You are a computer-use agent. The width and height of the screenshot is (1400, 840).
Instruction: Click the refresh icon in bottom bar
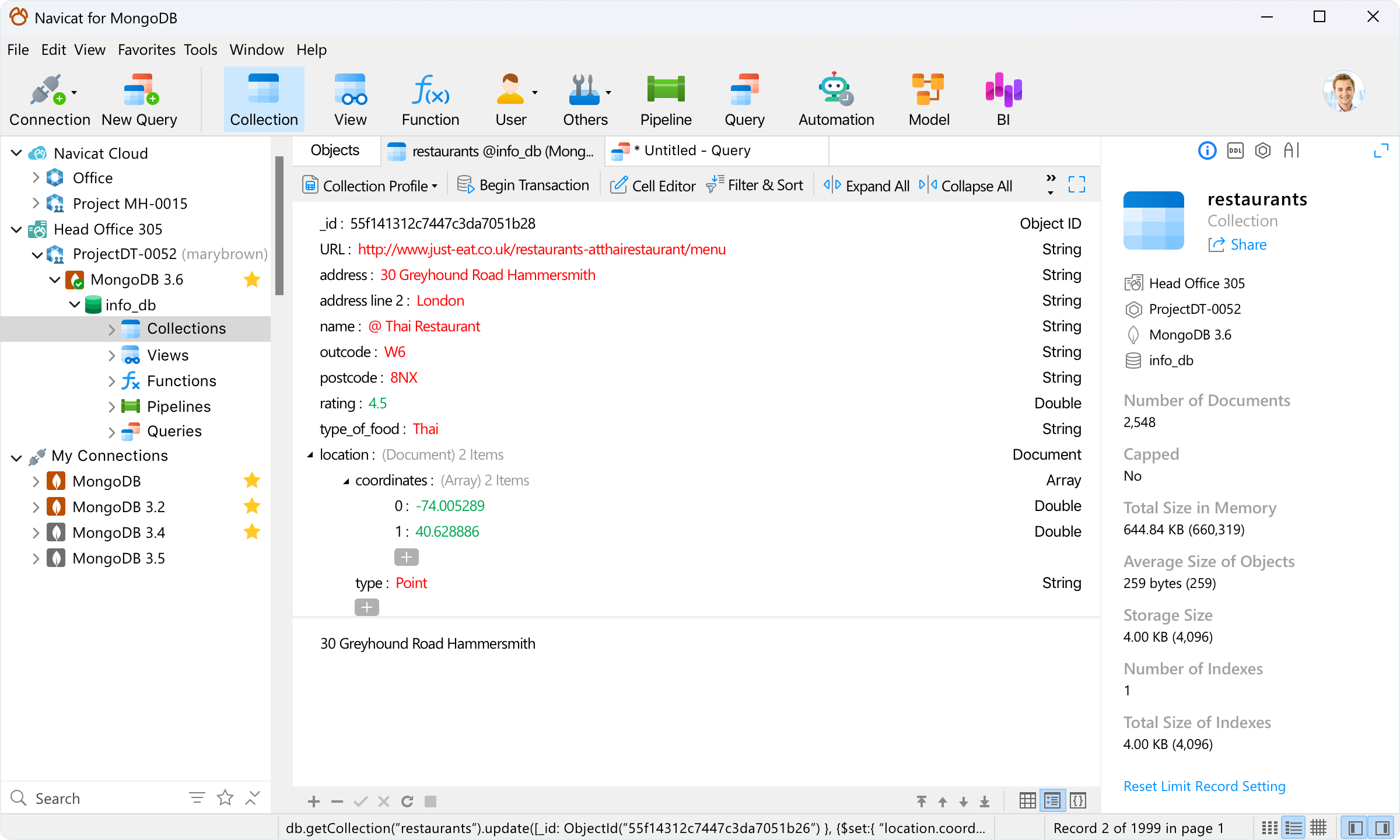407,801
